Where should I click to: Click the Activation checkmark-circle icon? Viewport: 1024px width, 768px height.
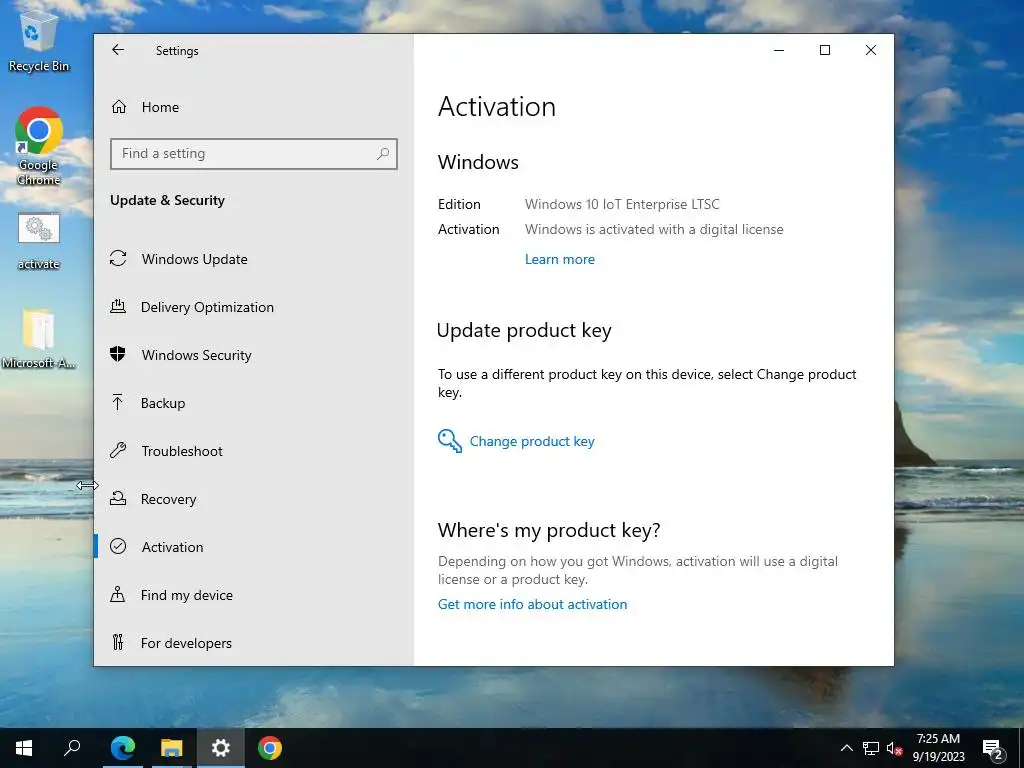pyautogui.click(x=118, y=546)
